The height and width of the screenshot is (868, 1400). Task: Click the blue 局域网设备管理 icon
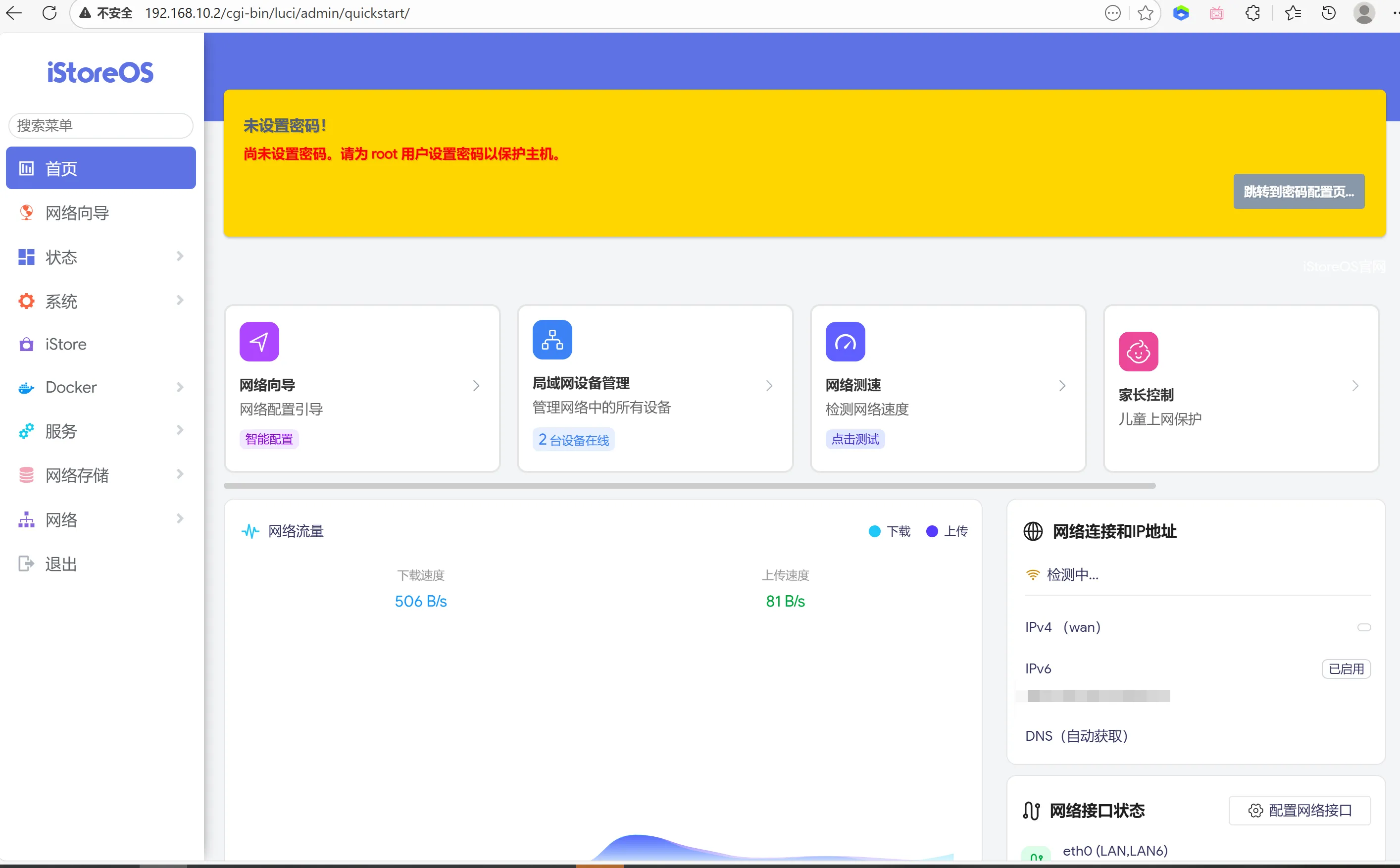point(552,340)
